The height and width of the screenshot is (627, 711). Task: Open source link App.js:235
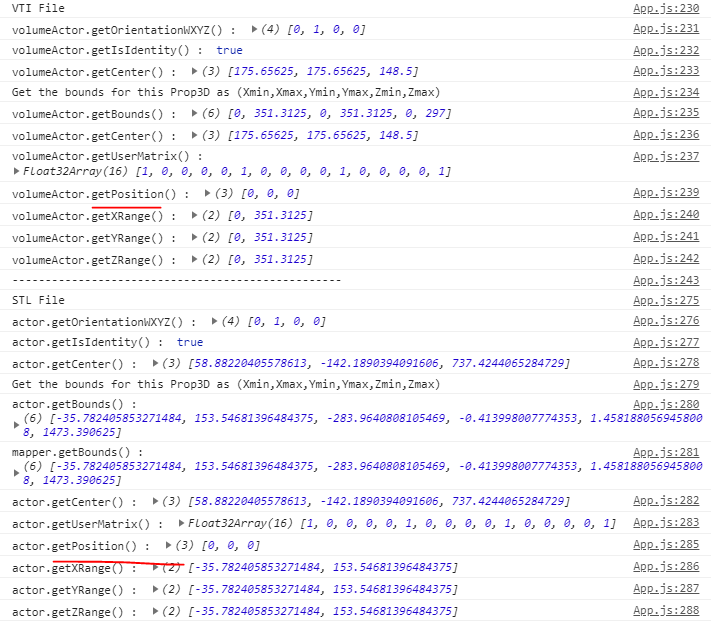pos(666,112)
